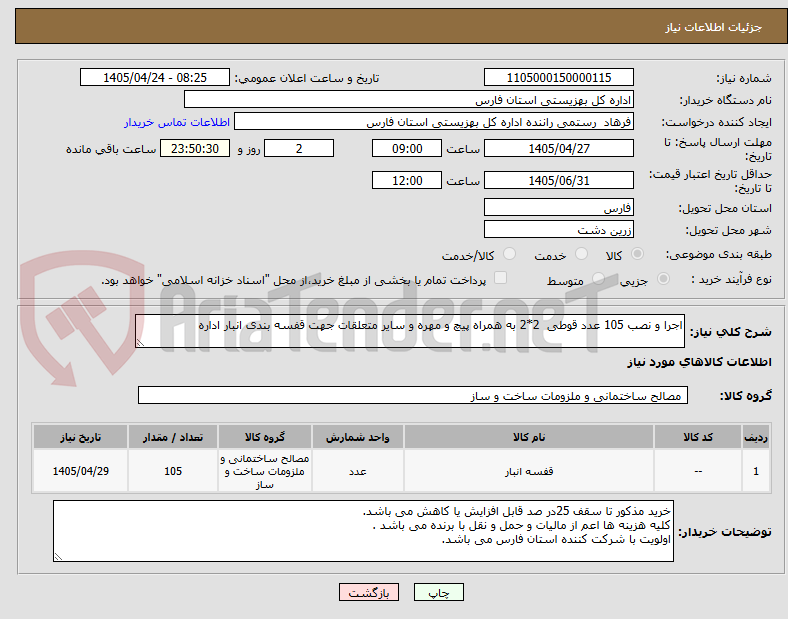Click the delivery city field زرین دشت
This screenshot has width=788, height=619.
pos(558,230)
